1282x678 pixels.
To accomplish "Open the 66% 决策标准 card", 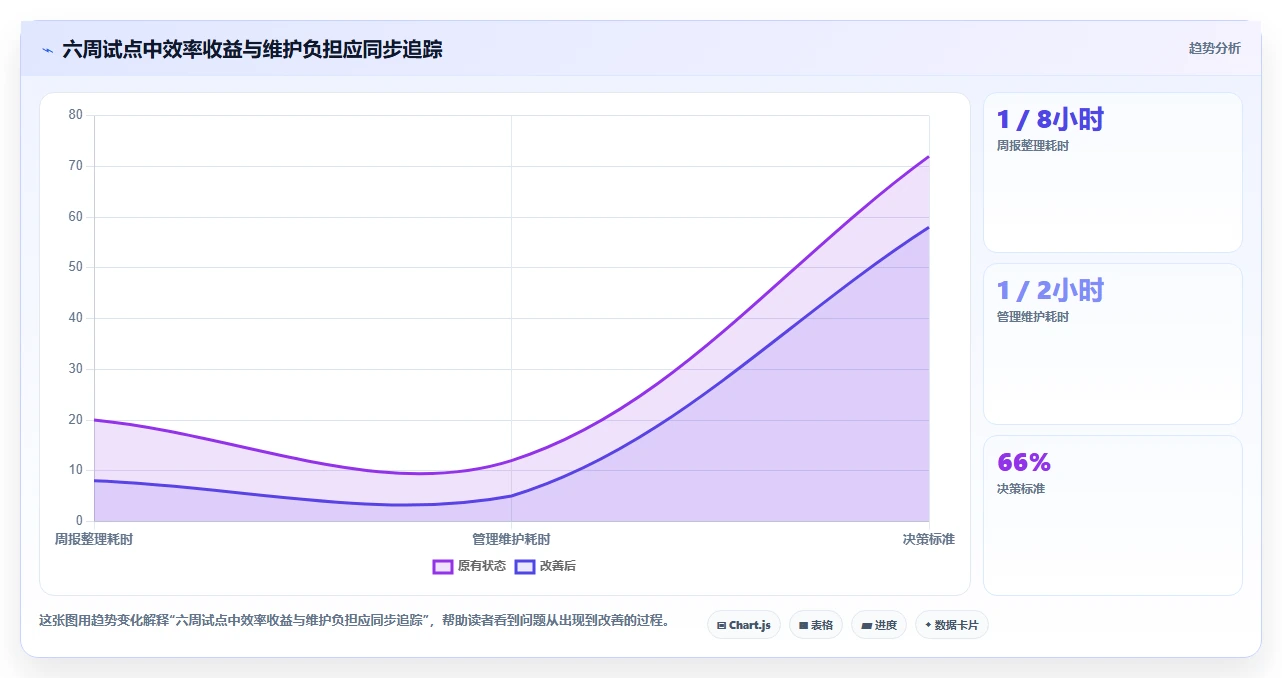I will (1112, 515).
